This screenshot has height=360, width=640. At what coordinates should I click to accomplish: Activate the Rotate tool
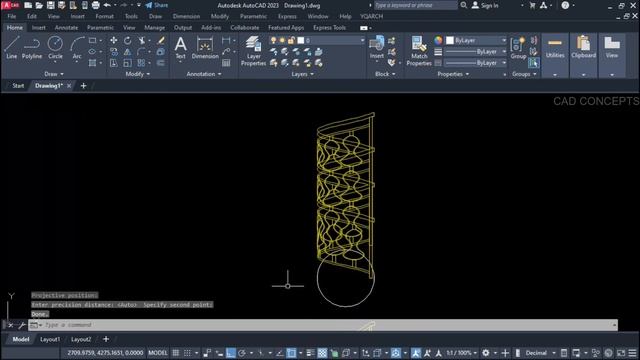[x=128, y=40]
